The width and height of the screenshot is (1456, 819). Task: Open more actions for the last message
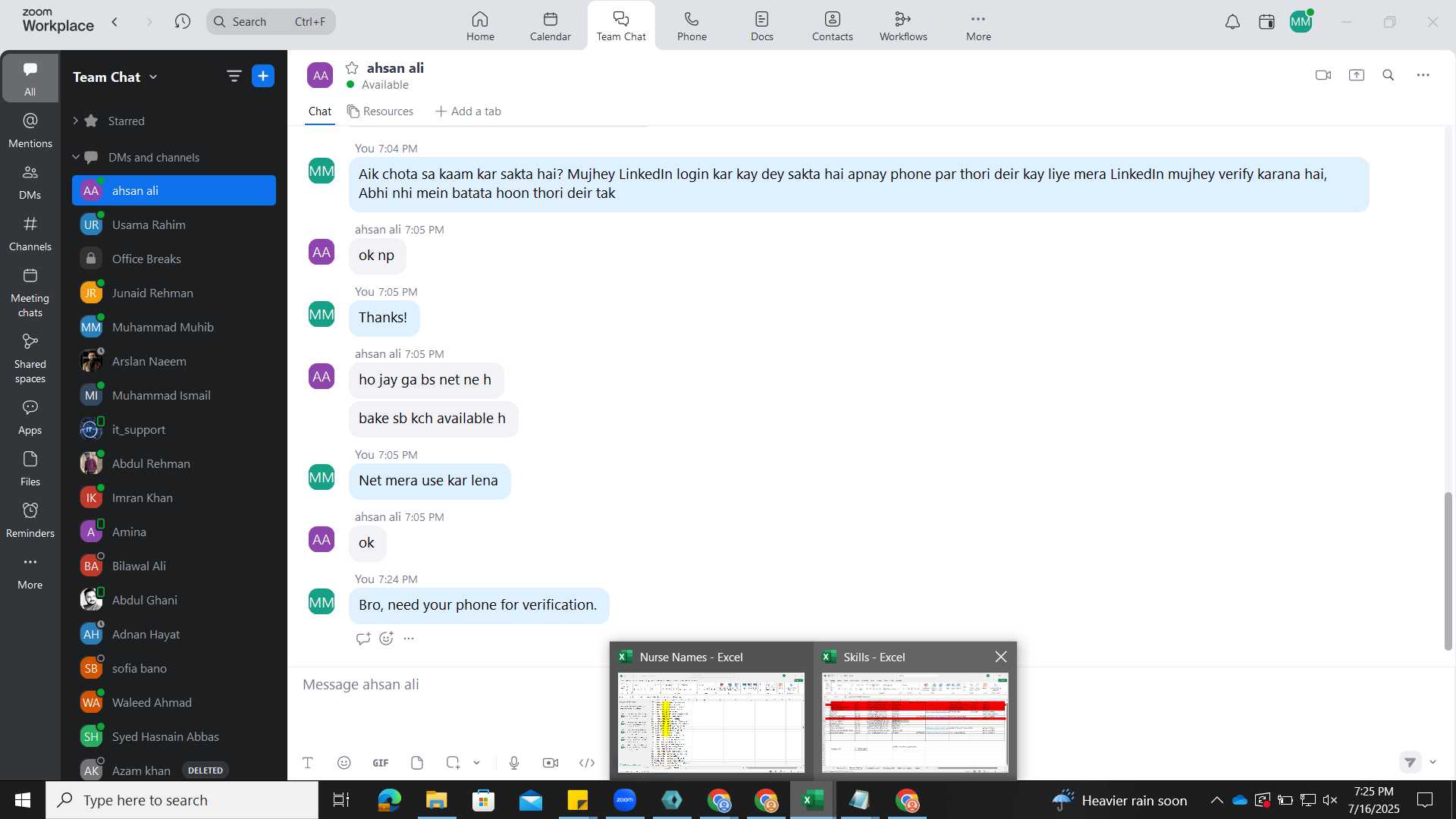point(409,639)
